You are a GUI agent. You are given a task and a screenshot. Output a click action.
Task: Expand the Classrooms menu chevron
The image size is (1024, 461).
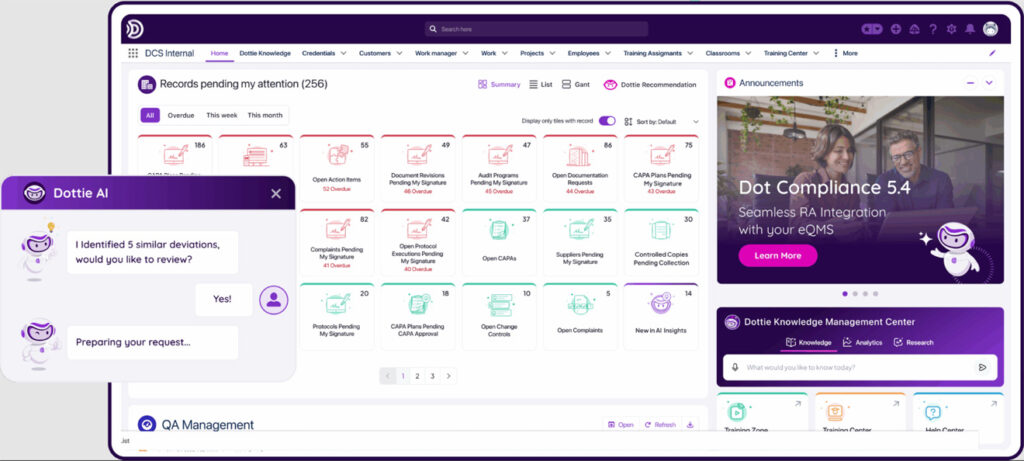(x=748, y=54)
